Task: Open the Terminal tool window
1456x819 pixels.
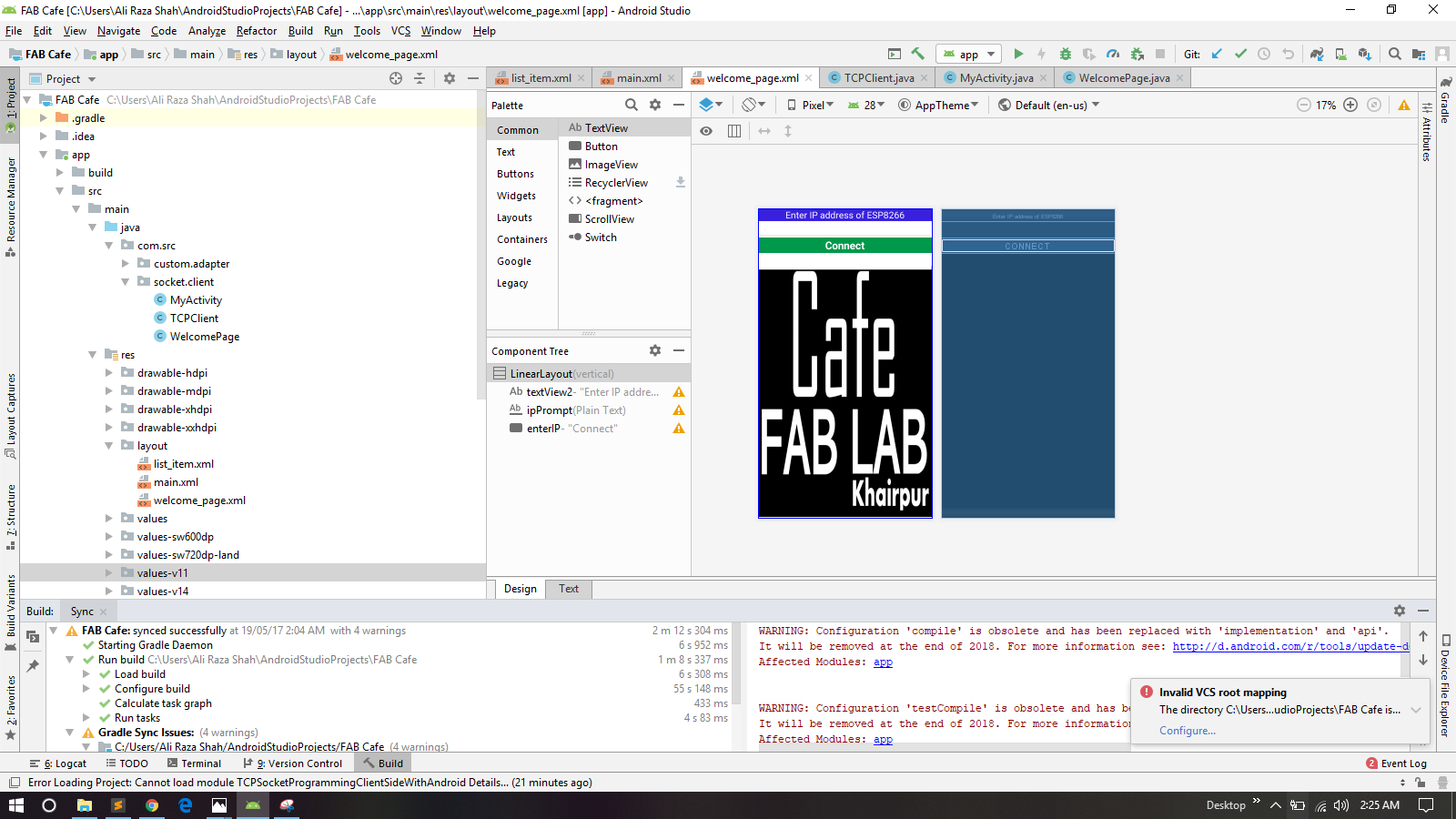Action: pos(194,763)
